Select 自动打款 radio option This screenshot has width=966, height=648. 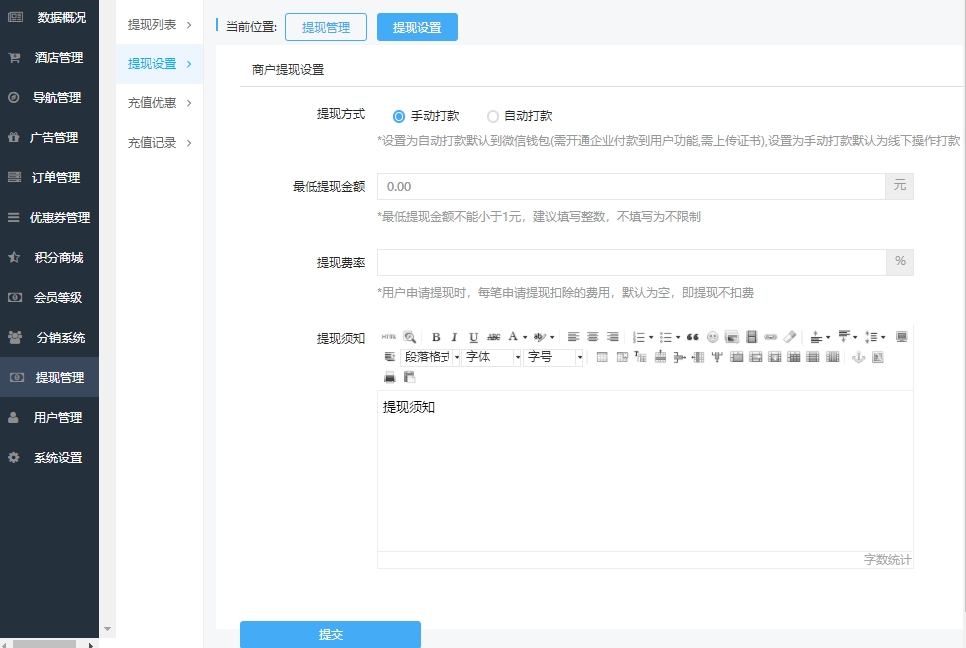(x=492, y=116)
